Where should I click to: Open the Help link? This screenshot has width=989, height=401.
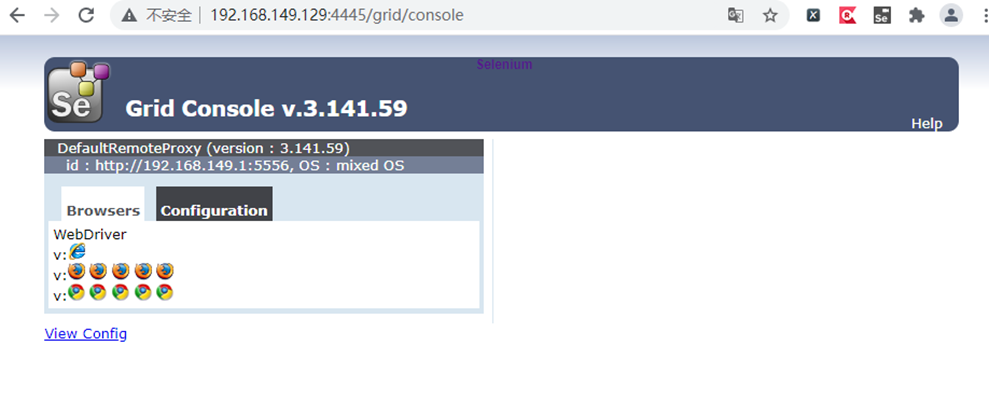(927, 124)
